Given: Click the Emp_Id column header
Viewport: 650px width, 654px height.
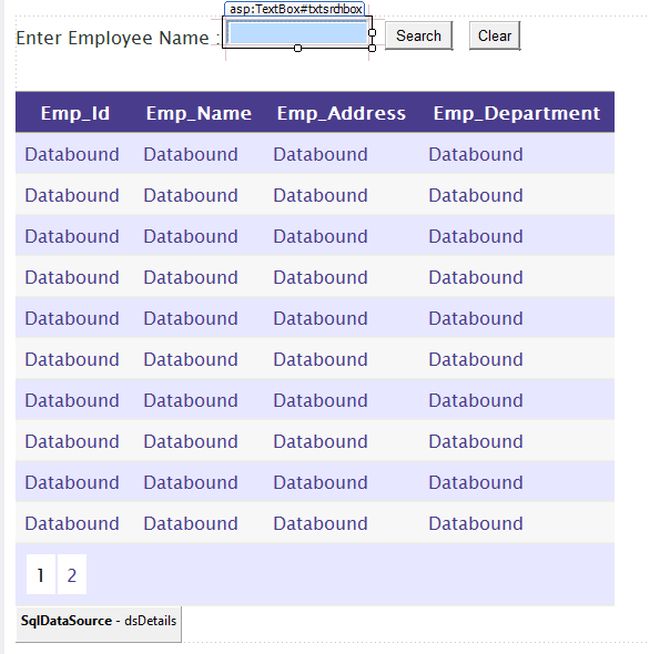Looking at the screenshot, I should tap(75, 113).
